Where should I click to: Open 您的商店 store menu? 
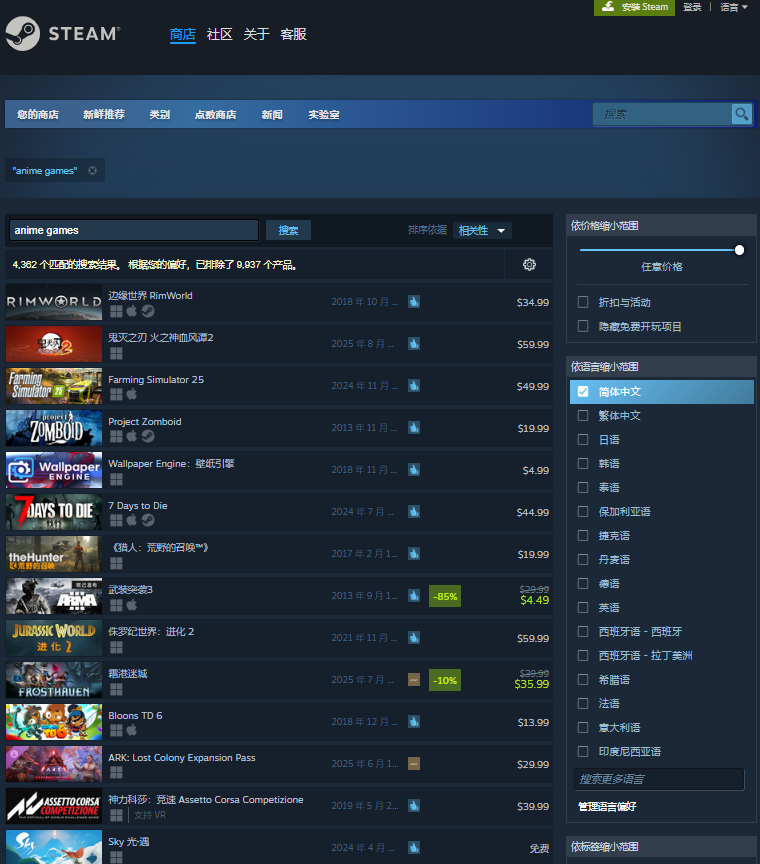click(x=38, y=114)
